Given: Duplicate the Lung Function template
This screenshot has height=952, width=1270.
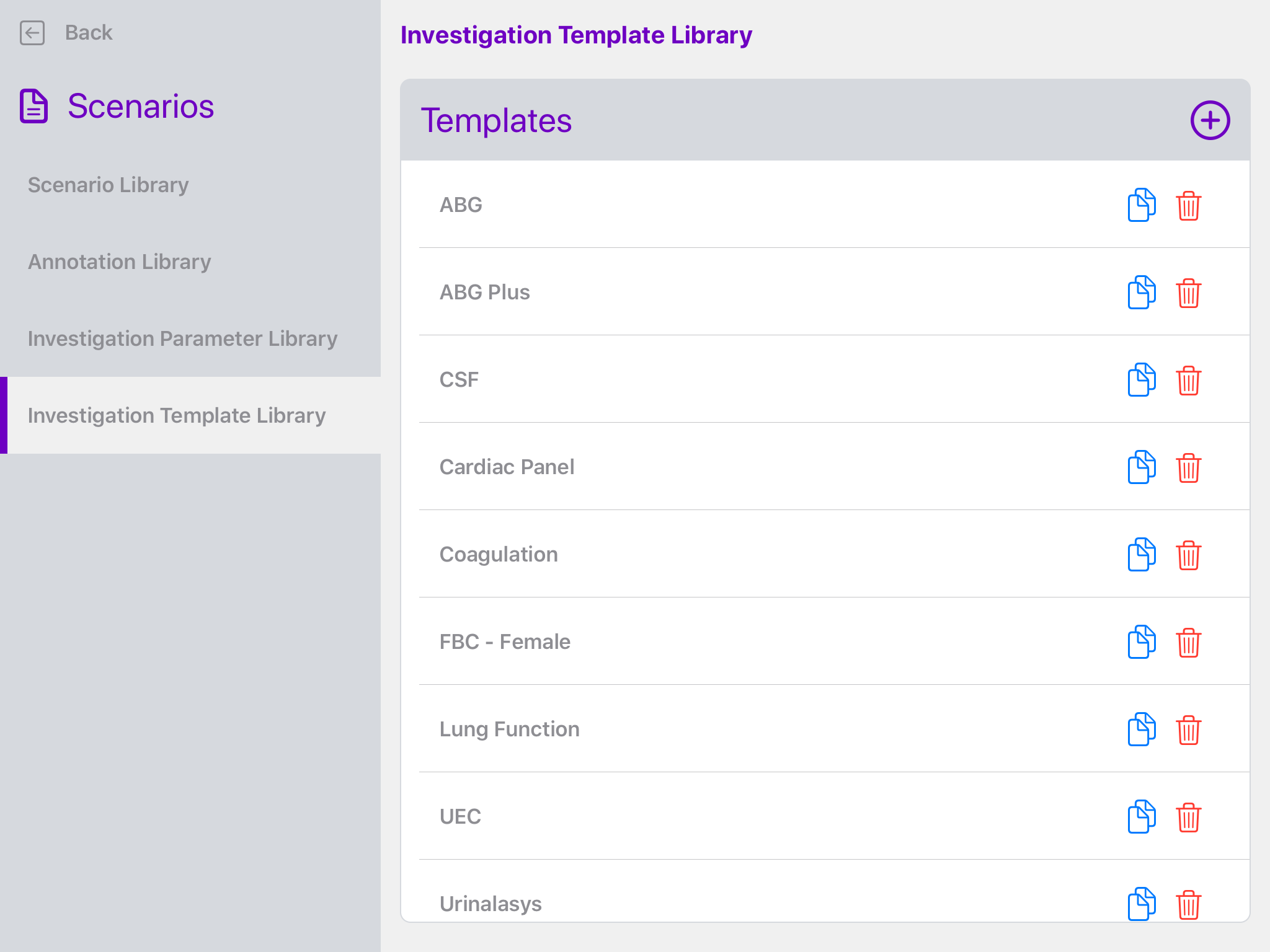Looking at the screenshot, I should (x=1140, y=729).
